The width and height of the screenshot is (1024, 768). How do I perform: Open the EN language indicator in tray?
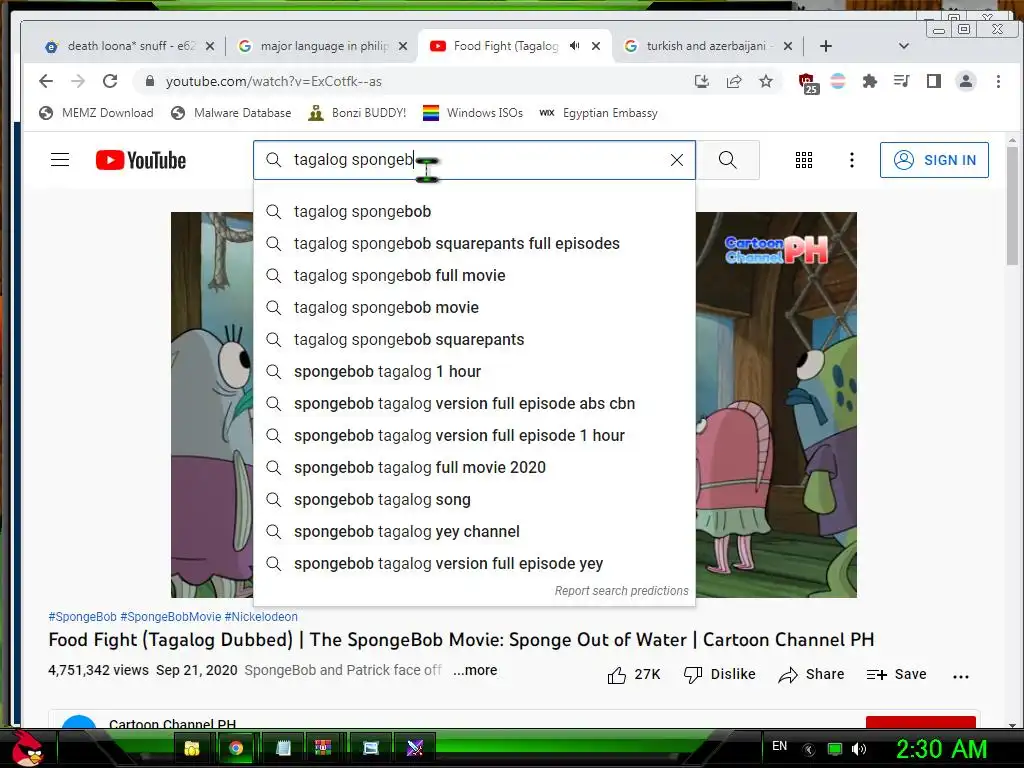[779, 746]
